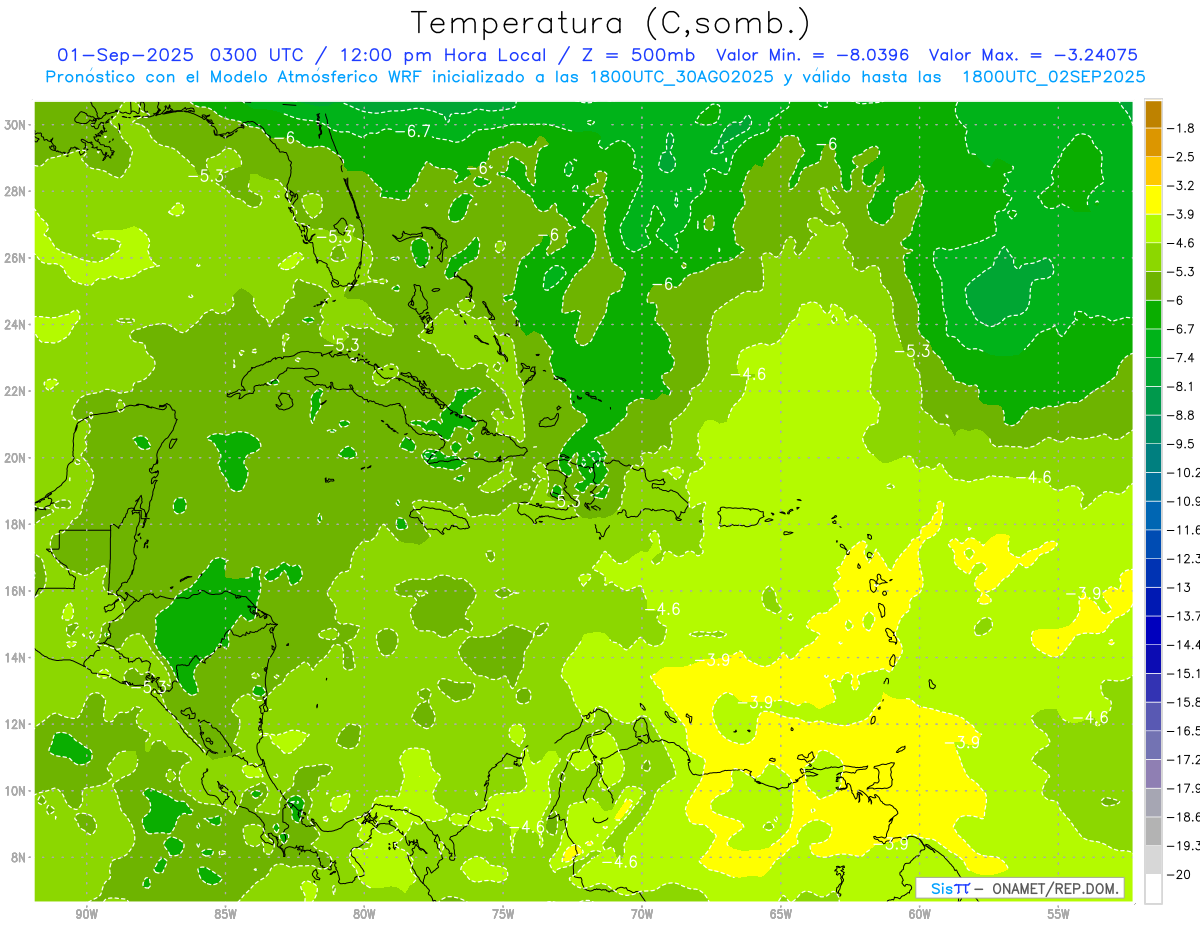The height and width of the screenshot is (927, 1200).
Task: Click the 24N latitude axis label
Action: point(15,324)
